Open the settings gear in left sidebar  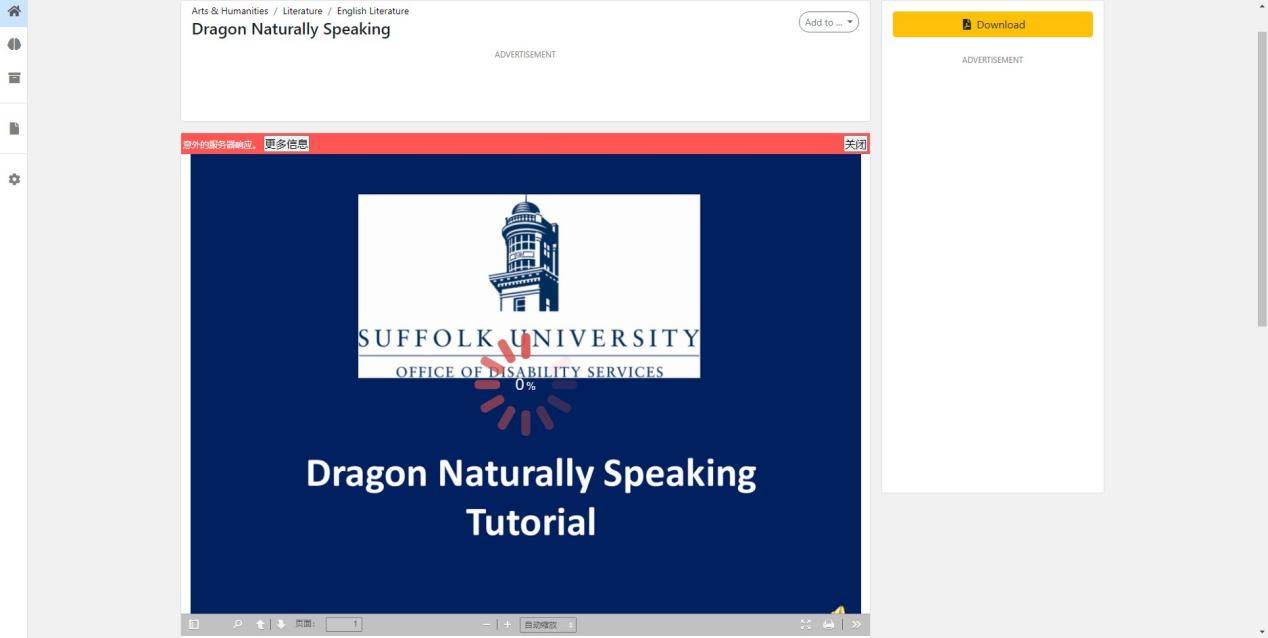pyautogui.click(x=14, y=179)
